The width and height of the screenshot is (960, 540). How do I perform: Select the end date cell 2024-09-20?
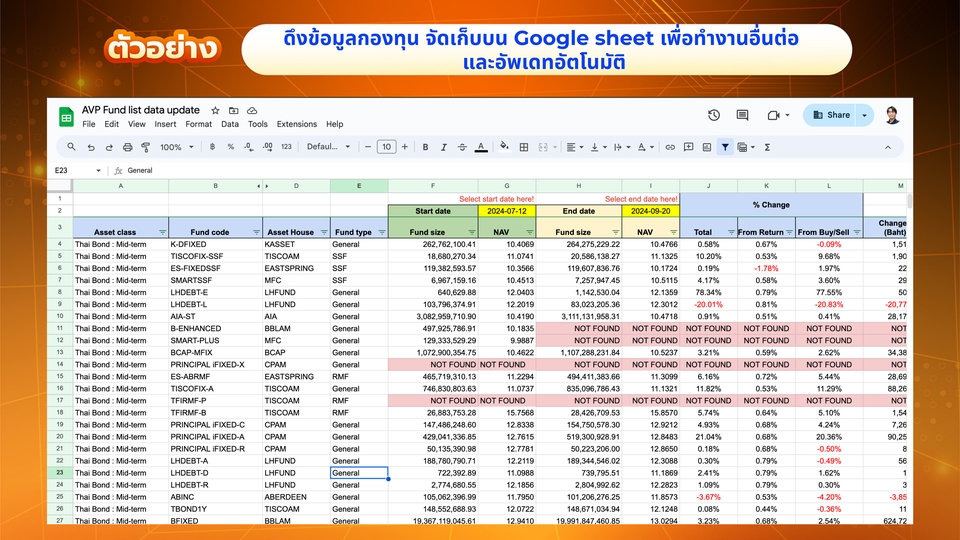[651, 211]
